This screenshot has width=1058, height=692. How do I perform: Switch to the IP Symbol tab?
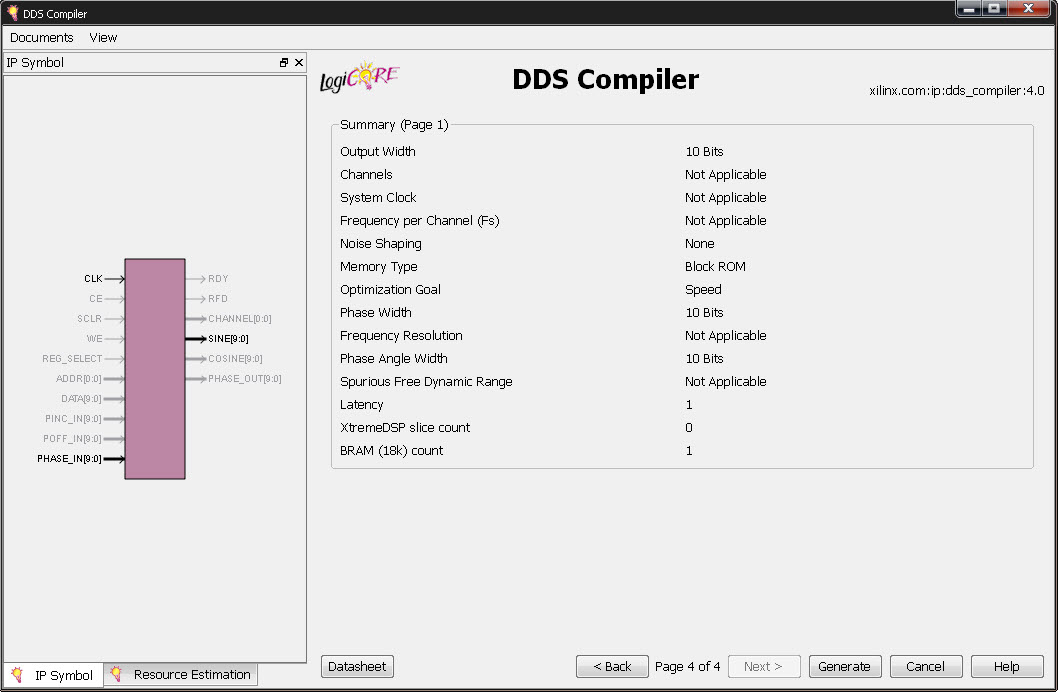pyautogui.click(x=53, y=675)
